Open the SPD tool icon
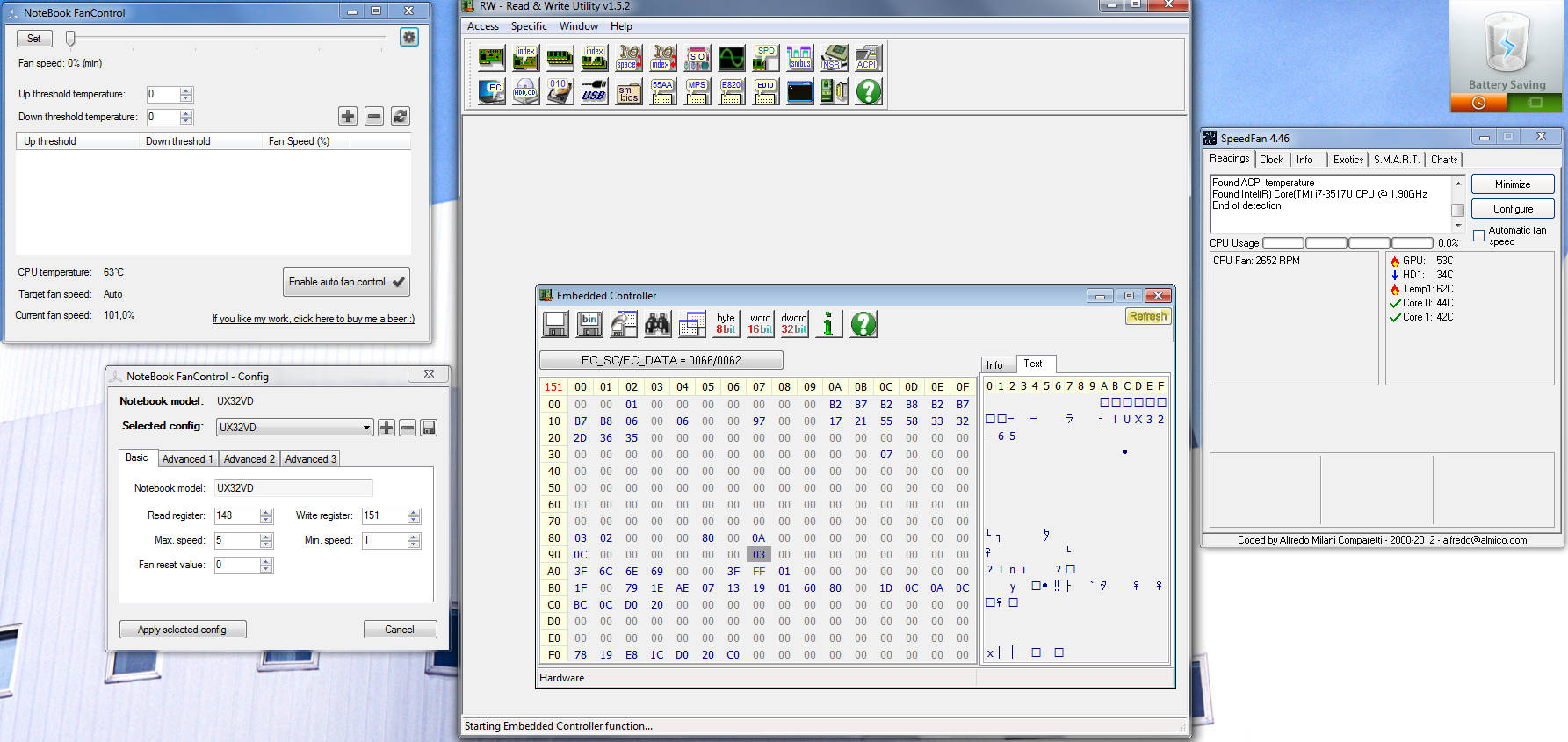Screen dimensions: 1568x742 tap(765, 58)
